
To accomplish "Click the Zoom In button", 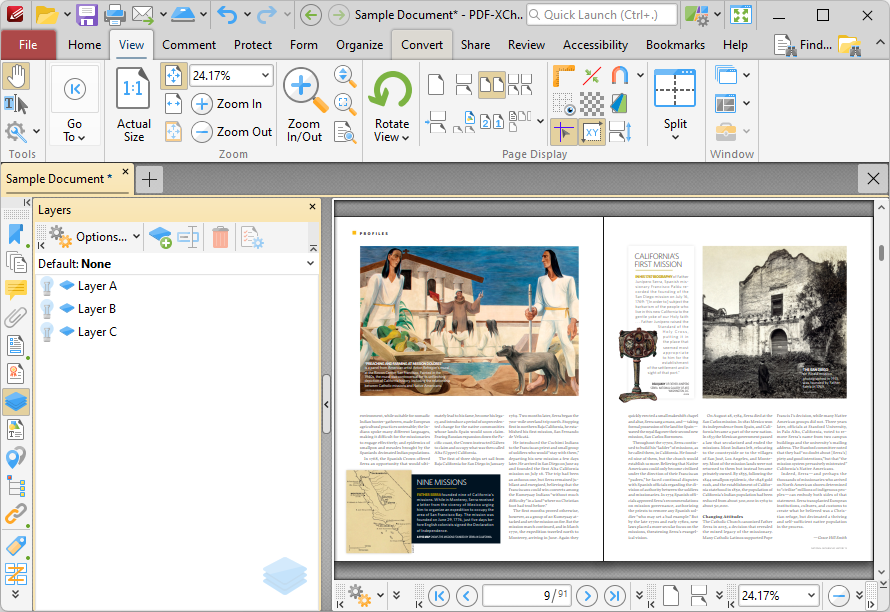I will (x=227, y=104).
